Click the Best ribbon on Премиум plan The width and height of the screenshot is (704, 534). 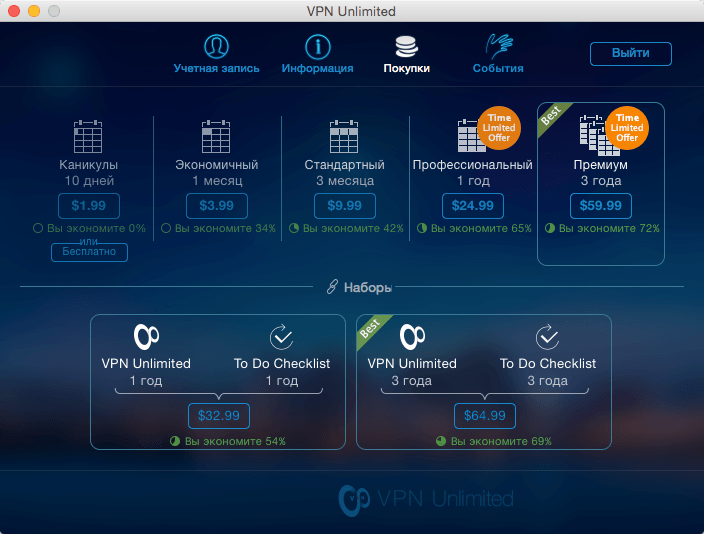(x=551, y=116)
